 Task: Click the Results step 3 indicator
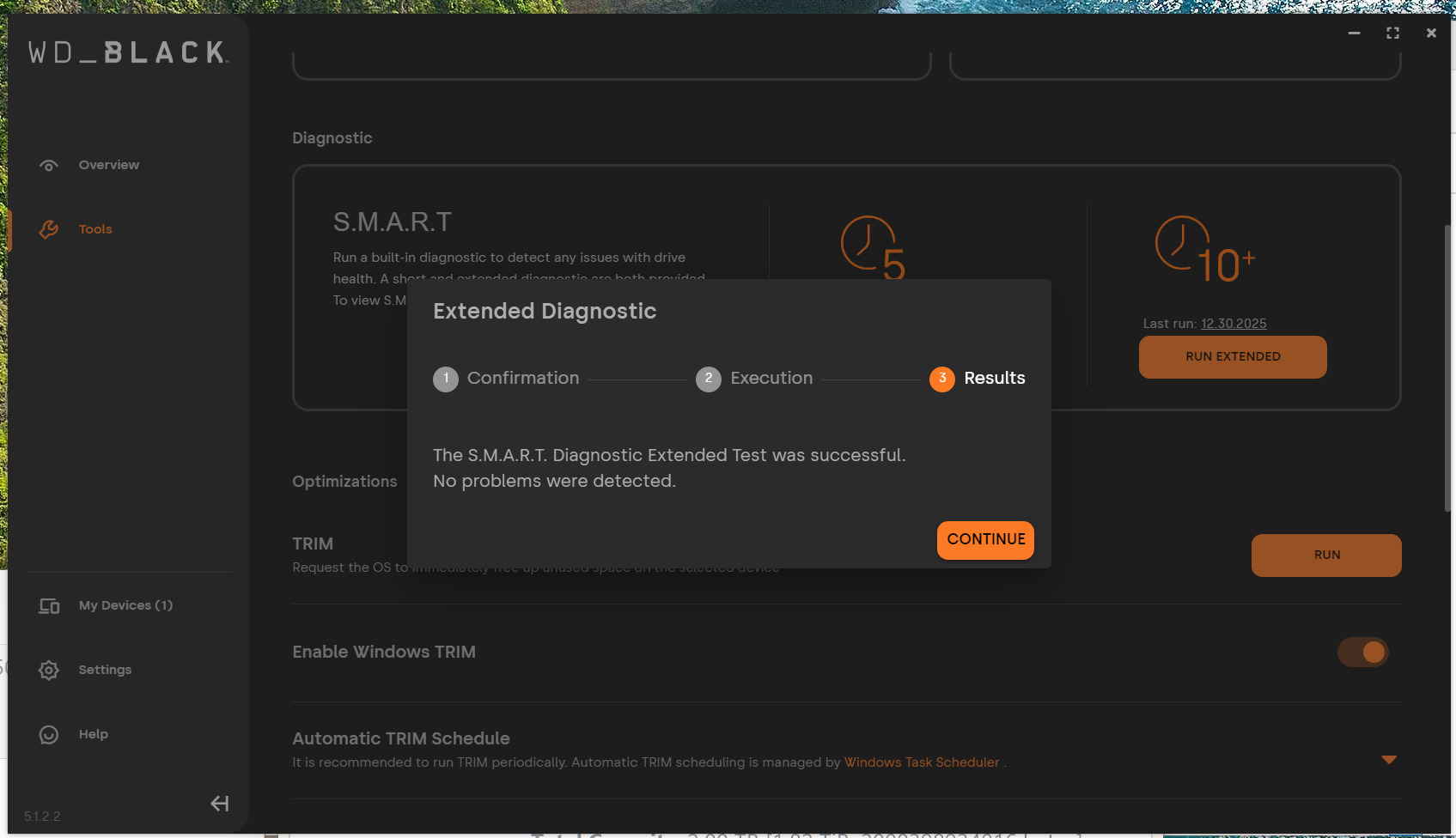[942, 379]
